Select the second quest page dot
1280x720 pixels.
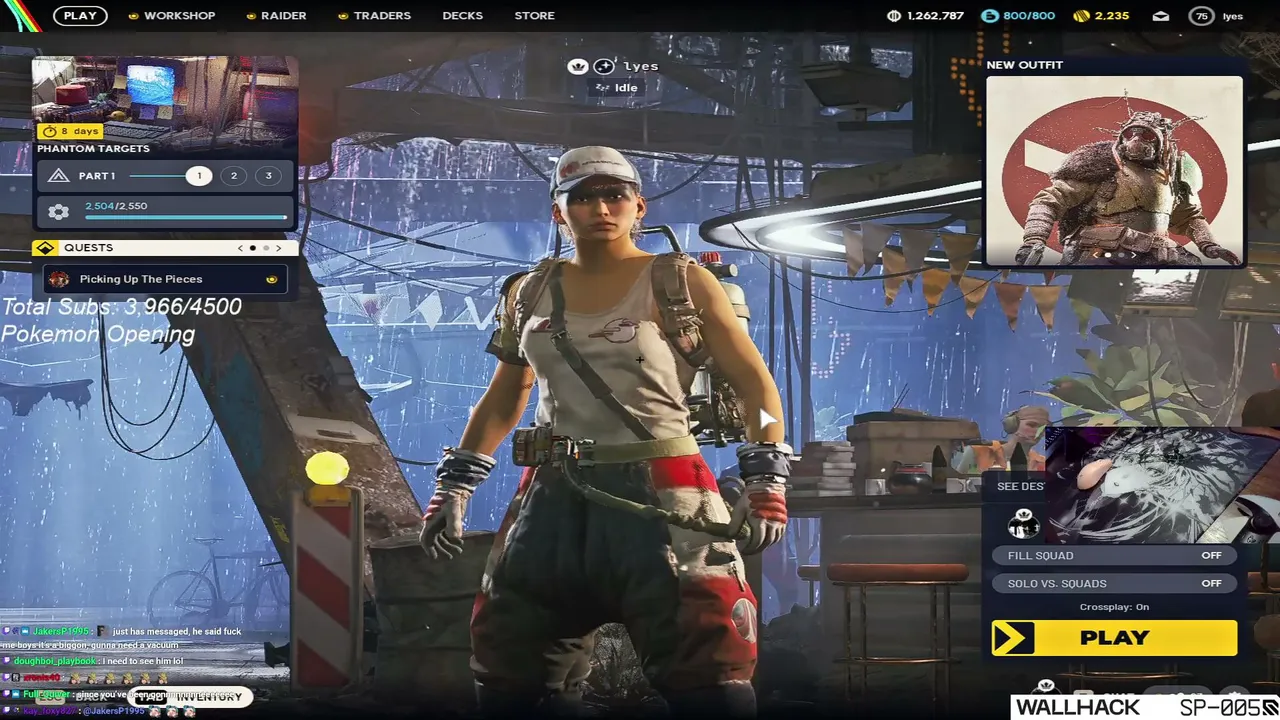(x=265, y=248)
